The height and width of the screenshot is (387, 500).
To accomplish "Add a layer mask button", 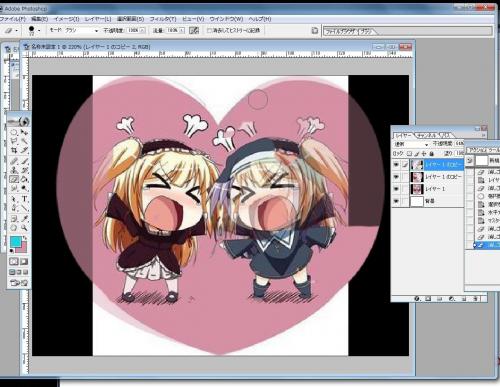I will [428, 299].
